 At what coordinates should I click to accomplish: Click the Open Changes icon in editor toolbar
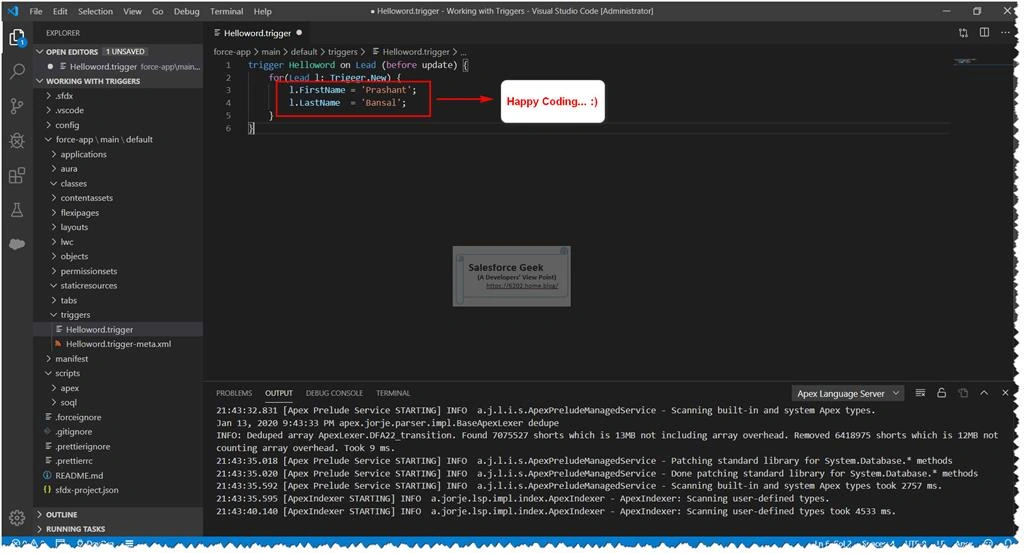[x=963, y=33]
